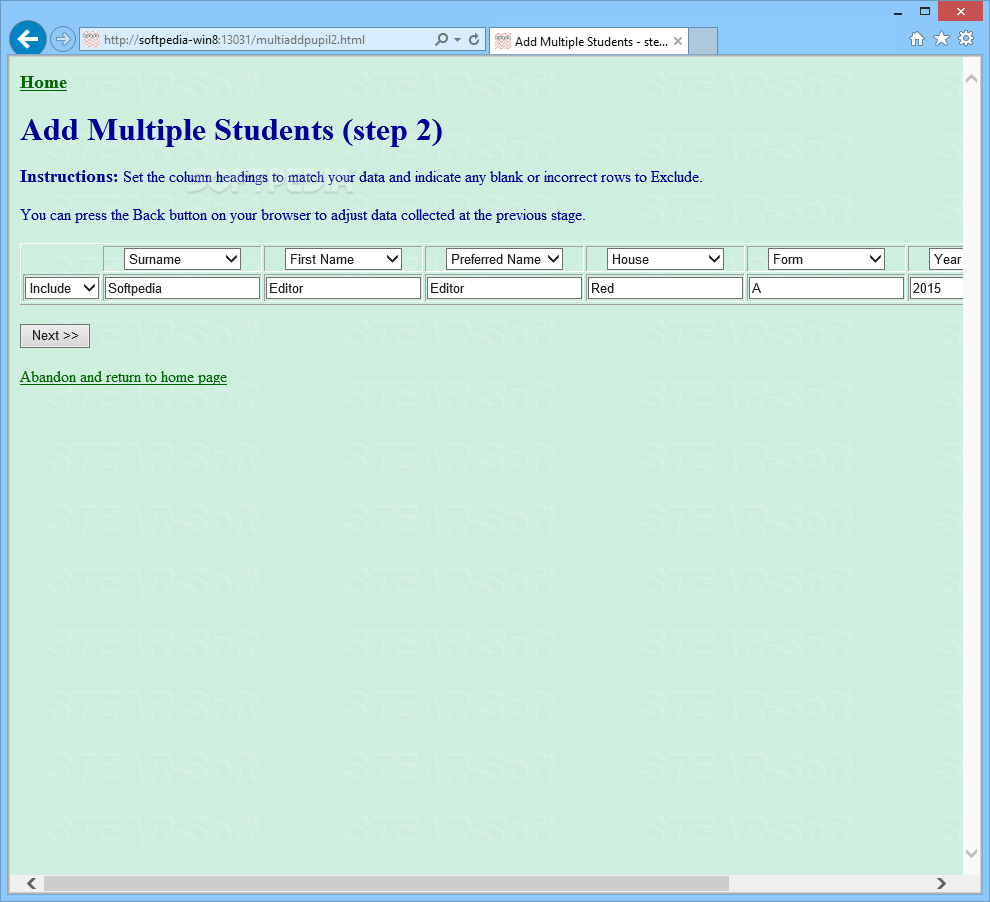The image size is (990, 902).
Task: Click the browser Home icon
Action: [x=916, y=39]
